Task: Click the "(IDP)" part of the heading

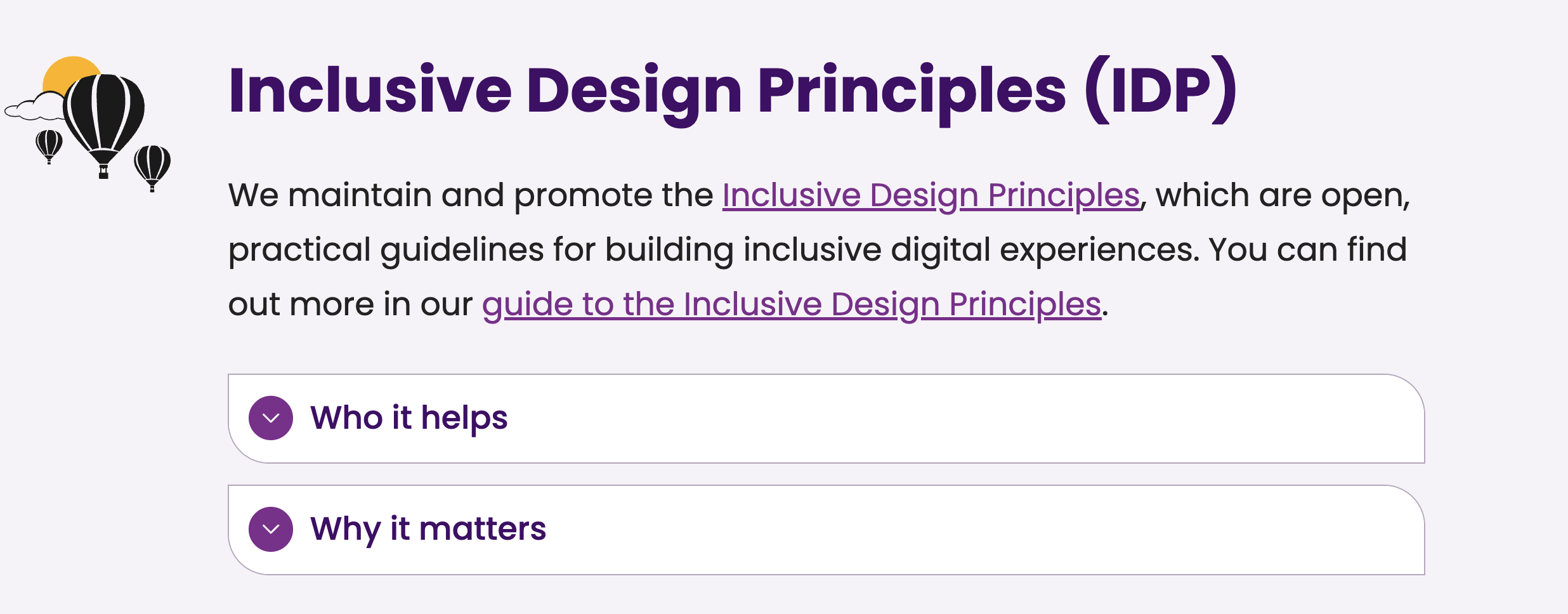Action: point(1161,91)
